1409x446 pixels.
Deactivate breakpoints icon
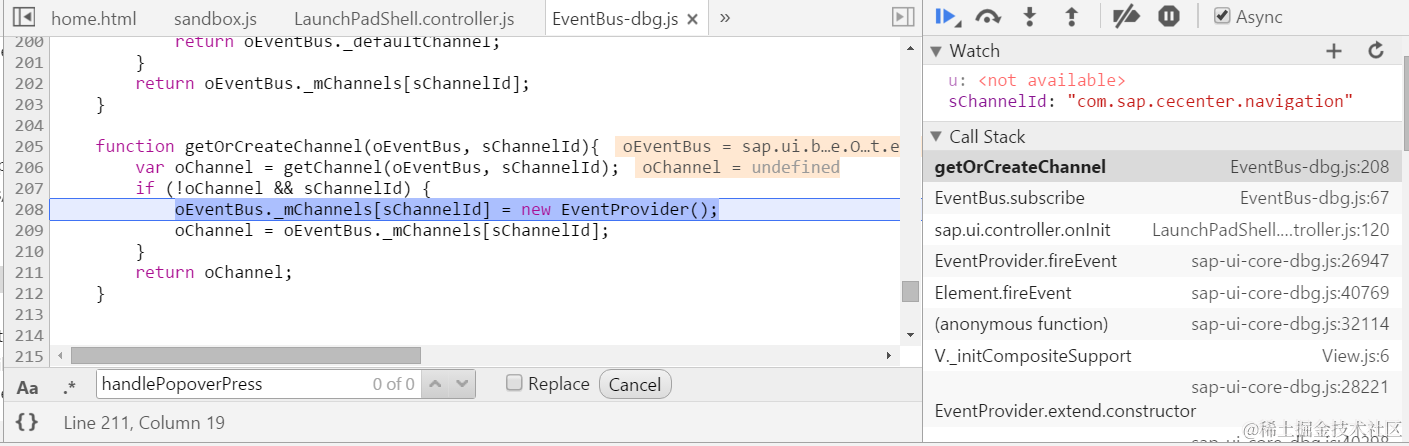[x=1126, y=16]
